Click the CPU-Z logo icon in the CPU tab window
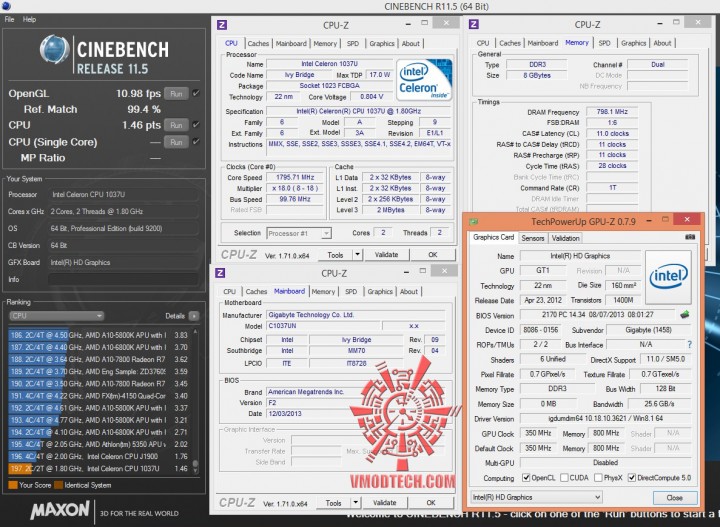 click(222, 25)
